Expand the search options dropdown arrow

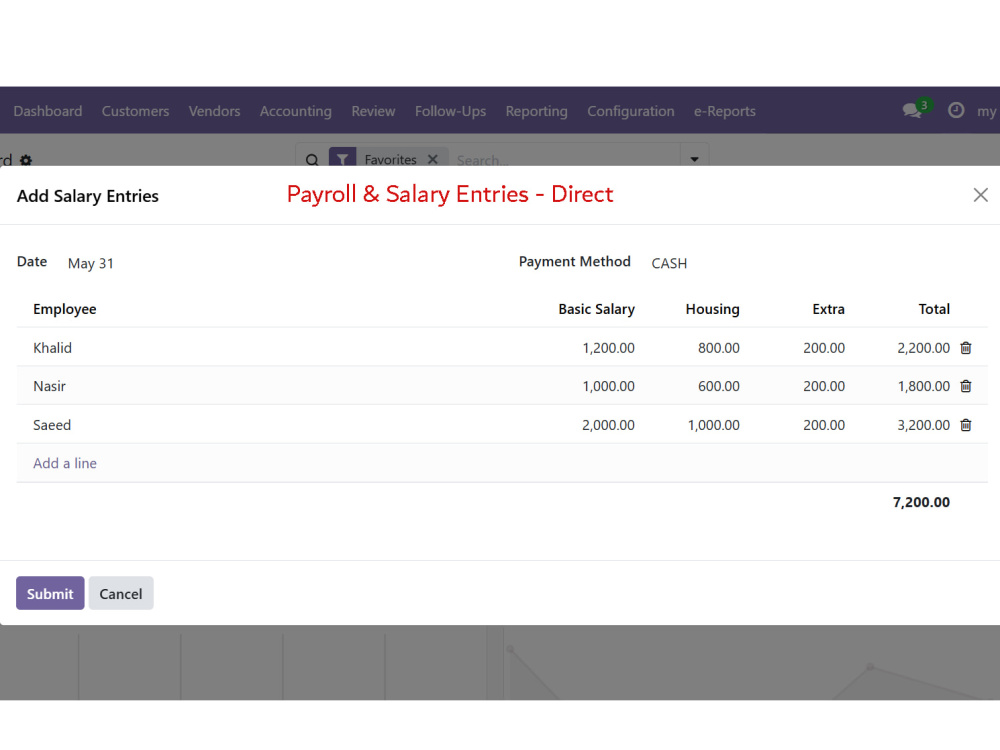pos(694,159)
